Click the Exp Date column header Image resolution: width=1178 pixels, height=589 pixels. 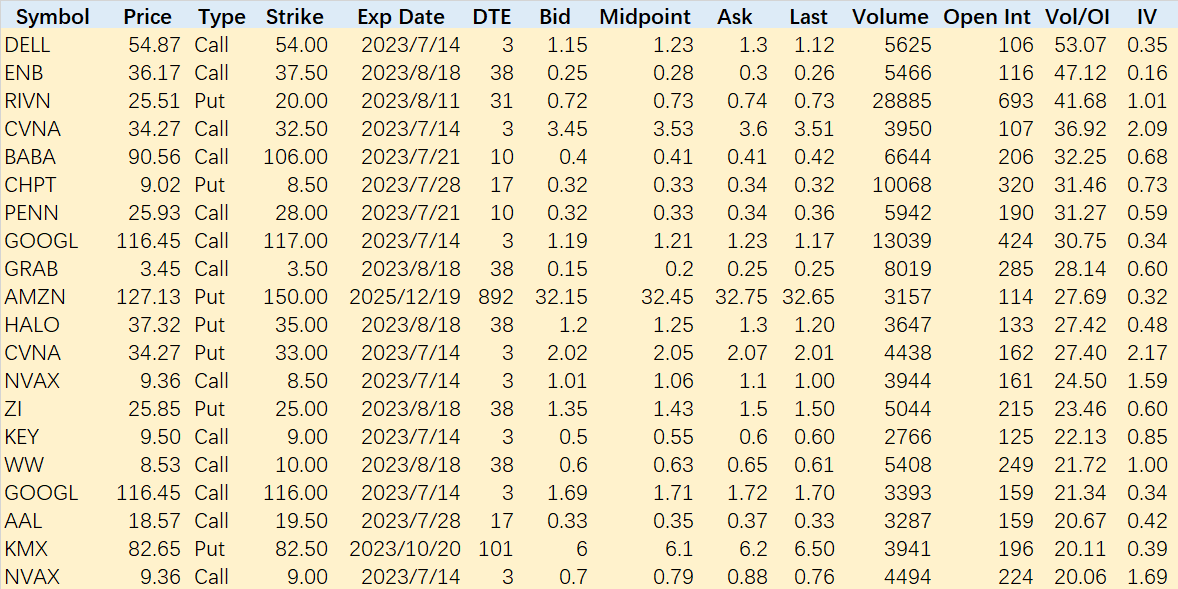point(400,17)
